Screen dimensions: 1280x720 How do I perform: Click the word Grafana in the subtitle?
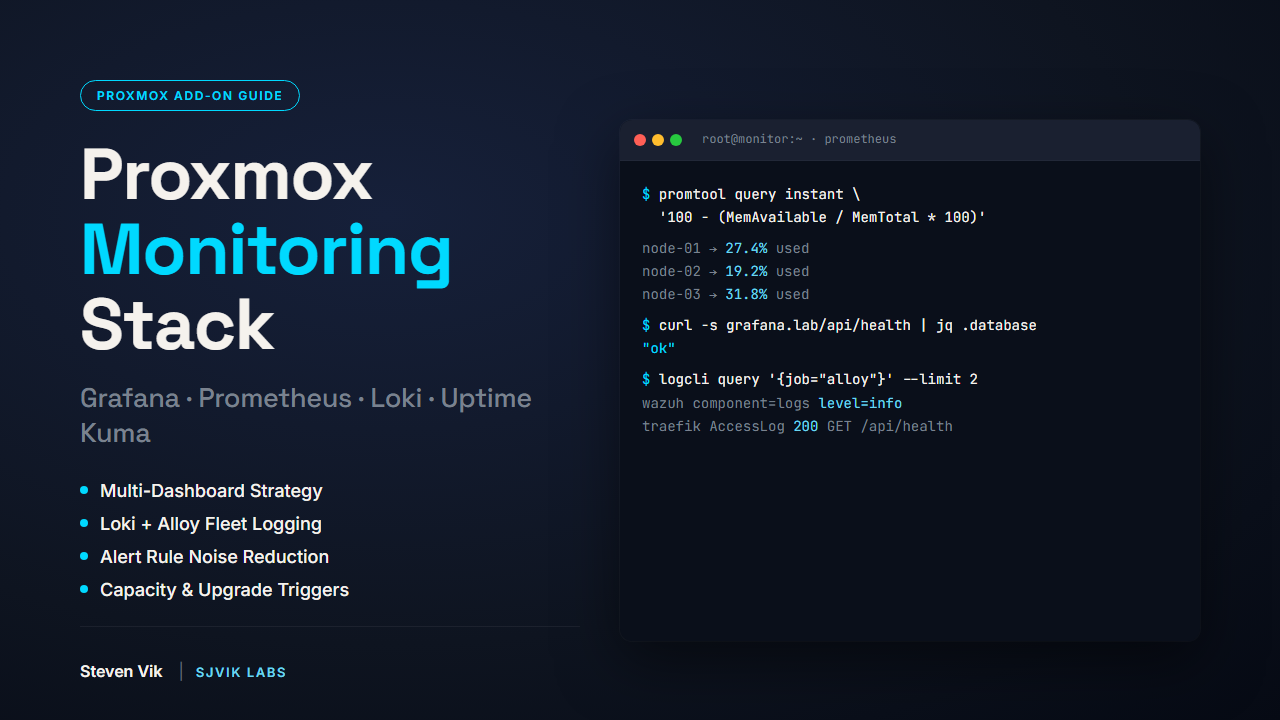[130, 398]
